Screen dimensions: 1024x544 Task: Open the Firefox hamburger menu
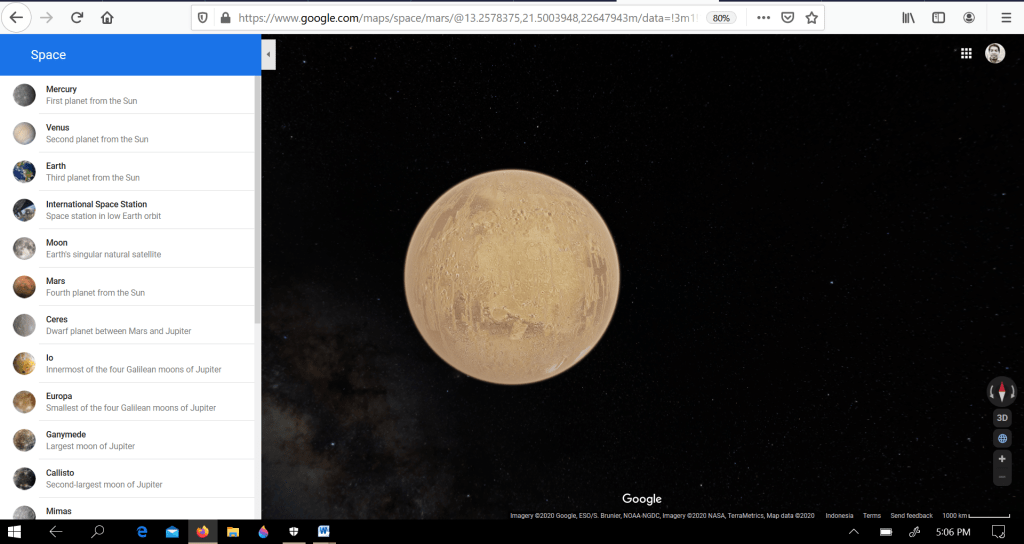1005,18
